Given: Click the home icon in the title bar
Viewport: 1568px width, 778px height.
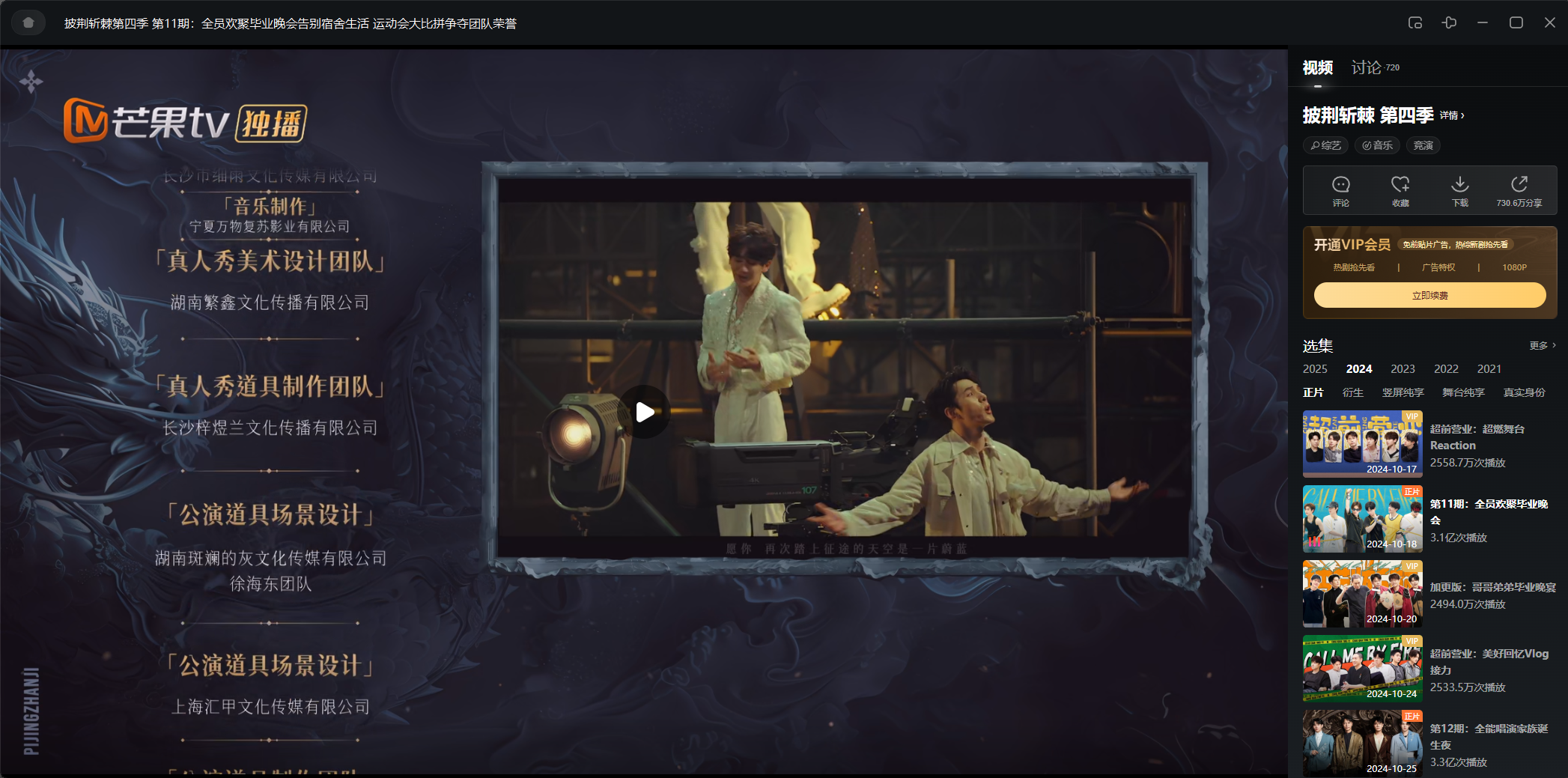Looking at the screenshot, I should pyautogui.click(x=28, y=22).
